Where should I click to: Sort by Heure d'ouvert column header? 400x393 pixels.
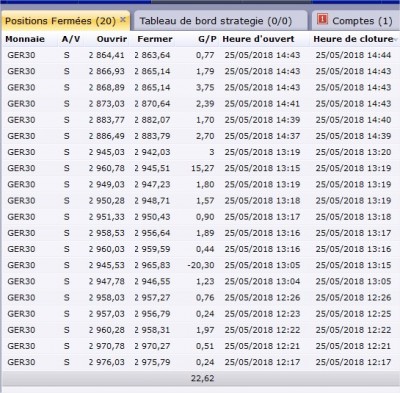coord(258,39)
